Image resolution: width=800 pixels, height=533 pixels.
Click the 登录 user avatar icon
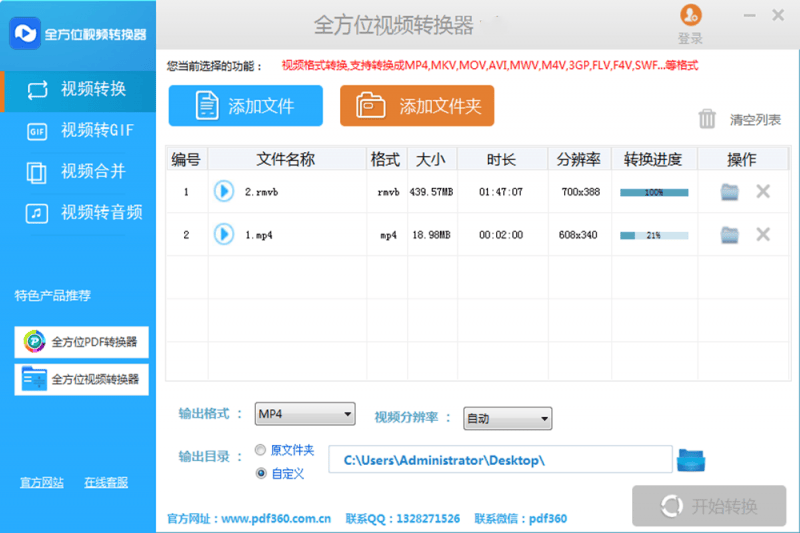[x=691, y=15]
